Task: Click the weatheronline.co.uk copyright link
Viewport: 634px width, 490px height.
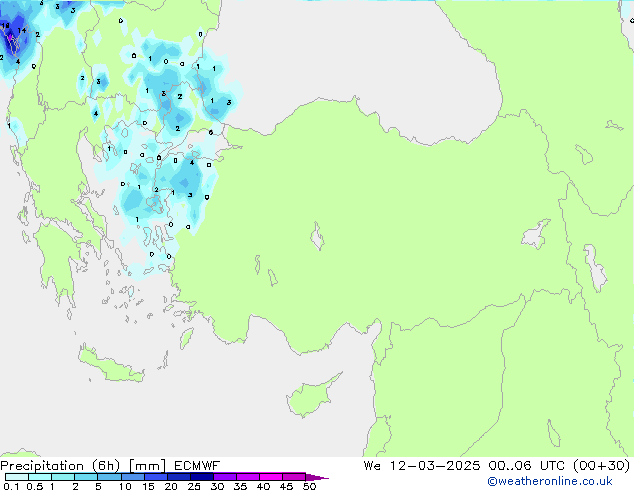Action: coord(550,481)
